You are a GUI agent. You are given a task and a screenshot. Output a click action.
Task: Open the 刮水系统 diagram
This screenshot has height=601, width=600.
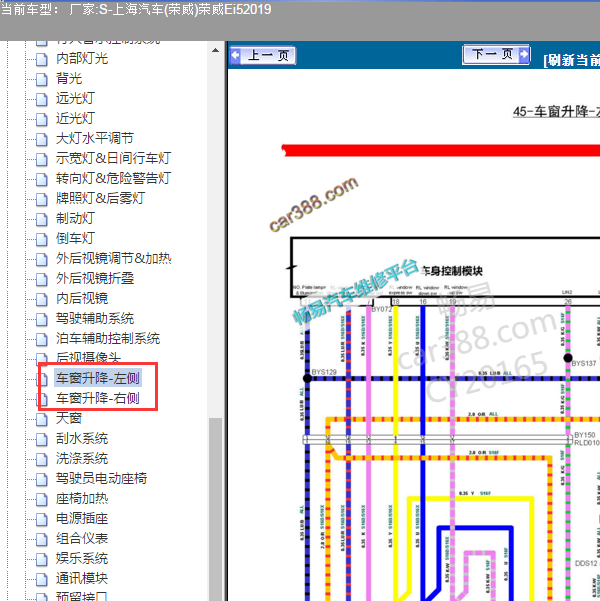click(82, 438)
